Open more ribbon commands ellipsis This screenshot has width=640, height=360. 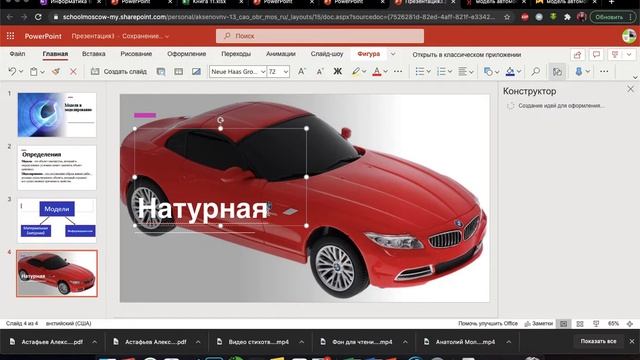click(x=604, y=71)
